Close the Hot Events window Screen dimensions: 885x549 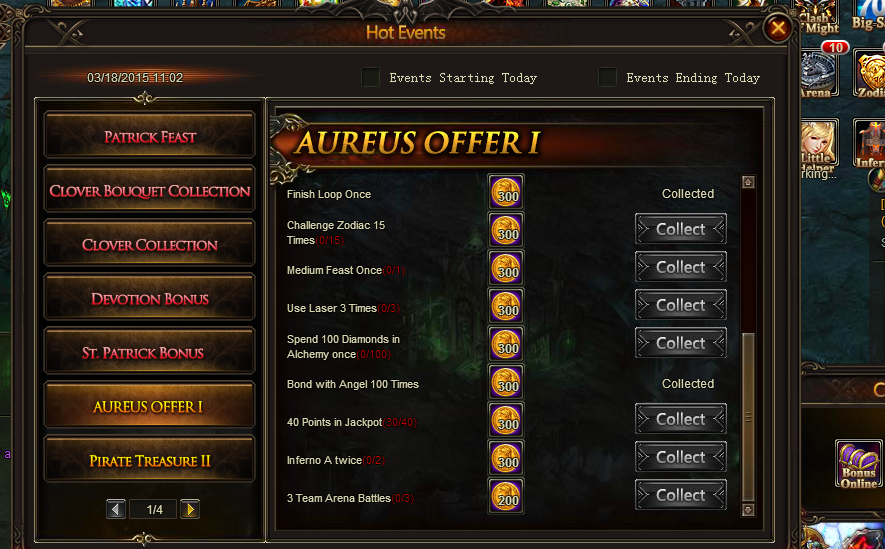click(778, 28)
